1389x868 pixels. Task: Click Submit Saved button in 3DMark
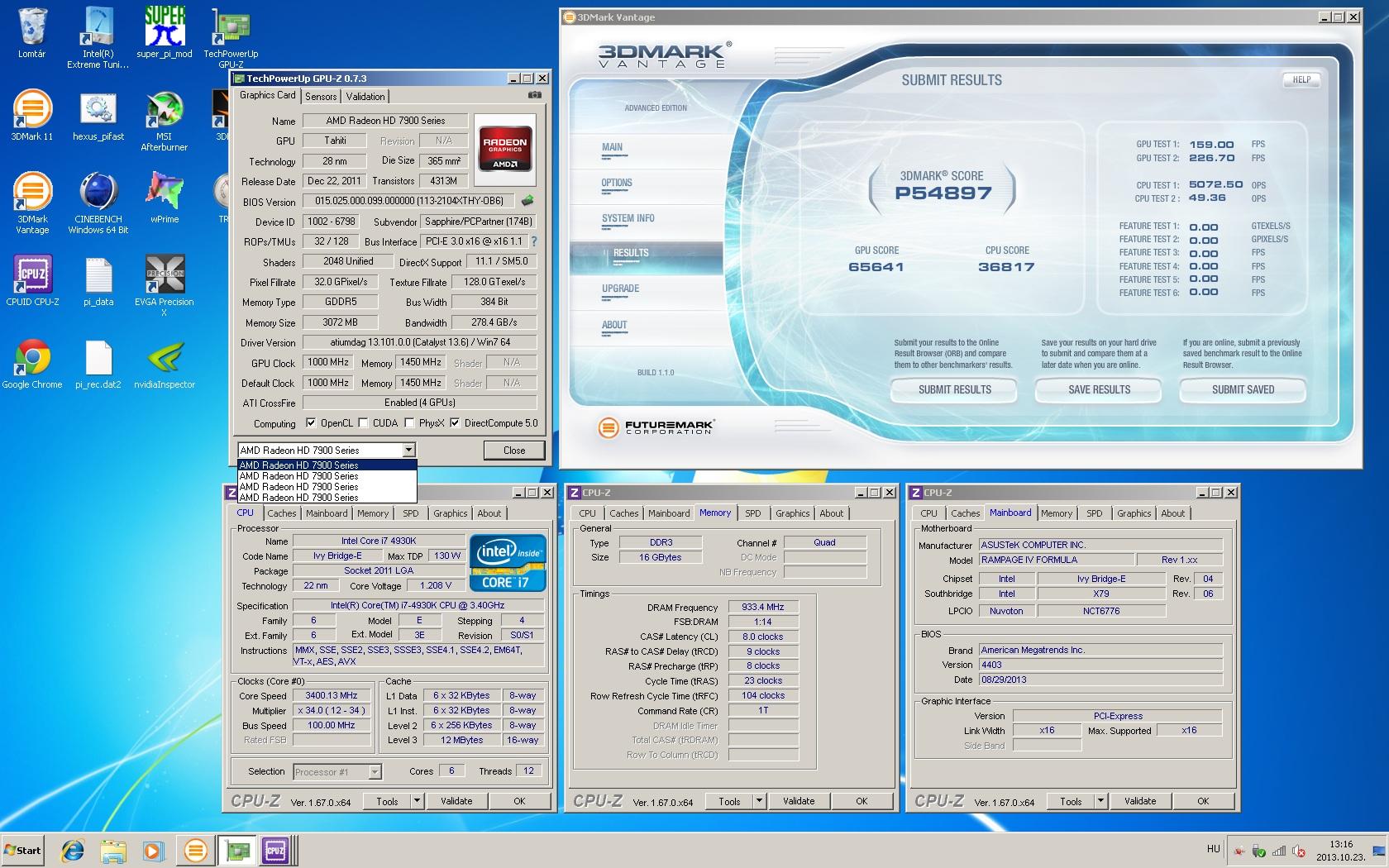pyautogui.click(x=1243, y=389)
